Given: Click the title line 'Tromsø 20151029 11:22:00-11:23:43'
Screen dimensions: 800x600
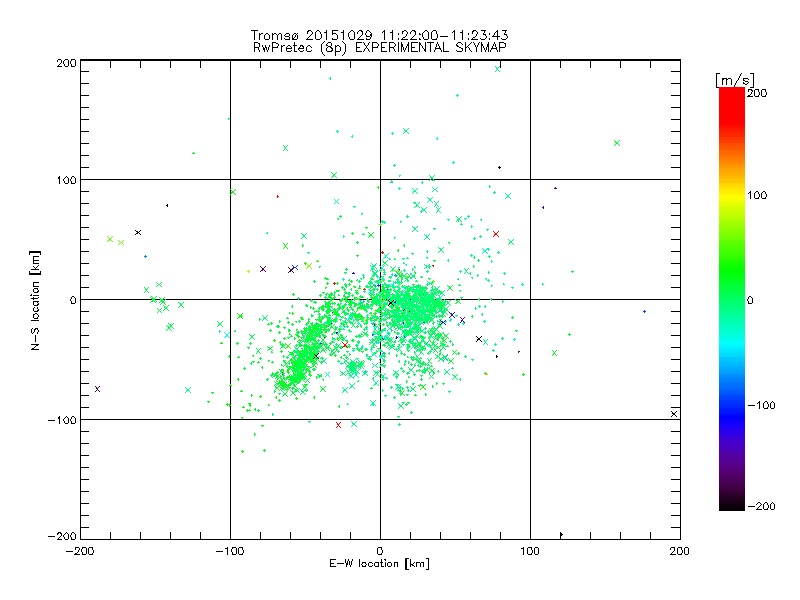Looking at the screenshot, I should (x=379, y=35).
